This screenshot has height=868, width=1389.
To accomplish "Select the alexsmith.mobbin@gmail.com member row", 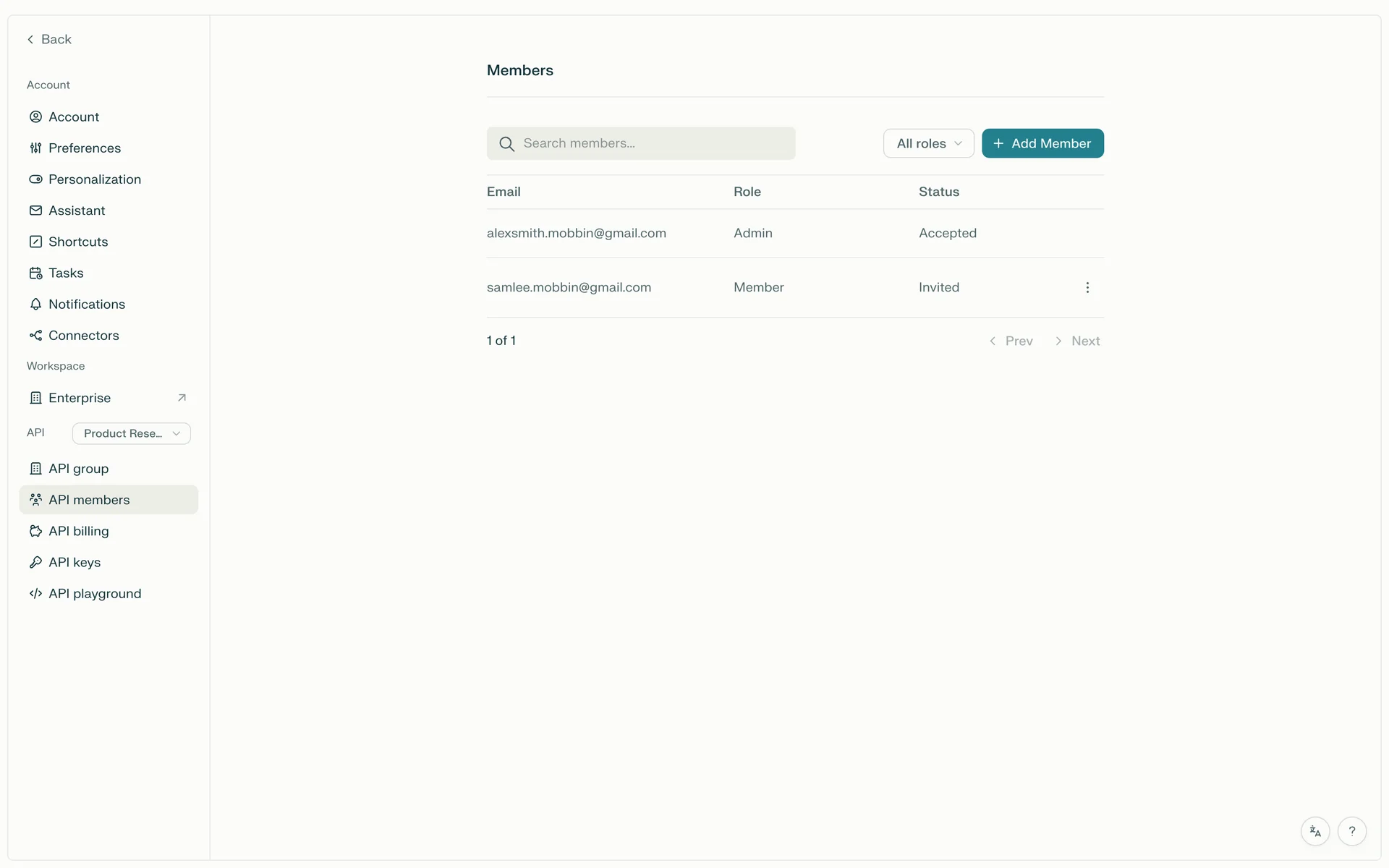I will (x=576, y=233).
